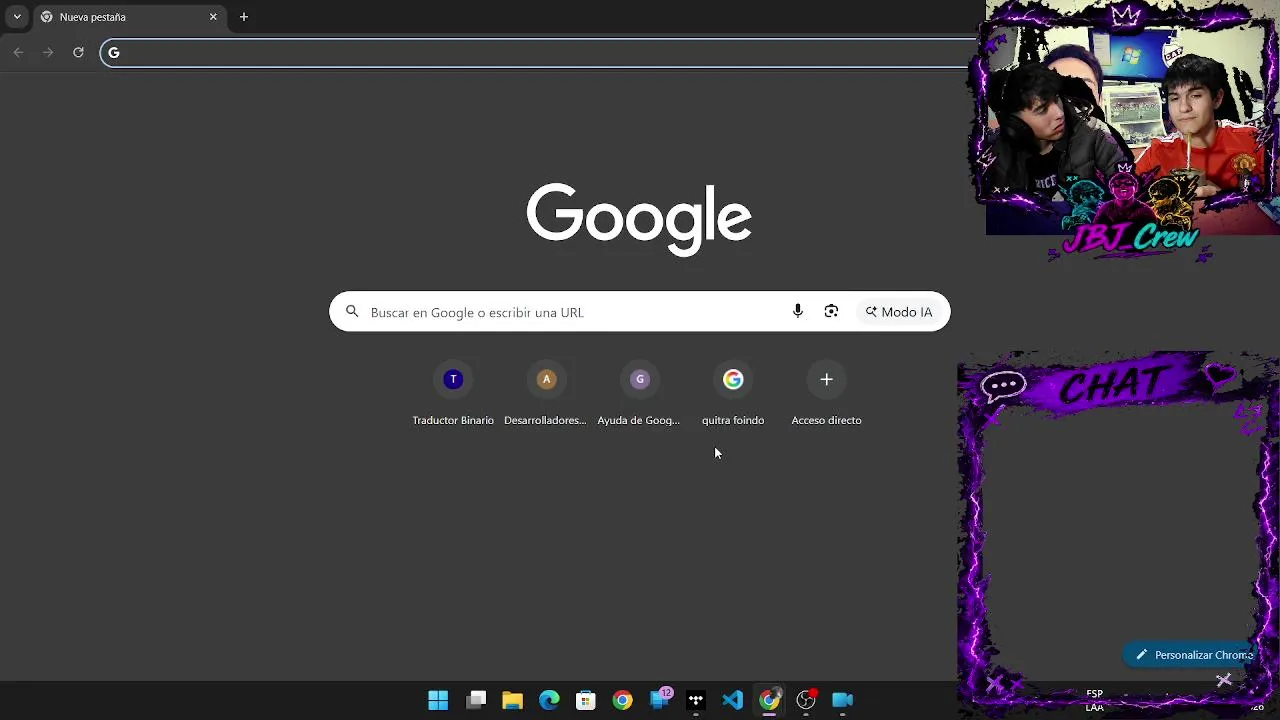This screenshot has height=720, width=1280.
Task: Open the tab search dropdown arrow
Action: 17,17
